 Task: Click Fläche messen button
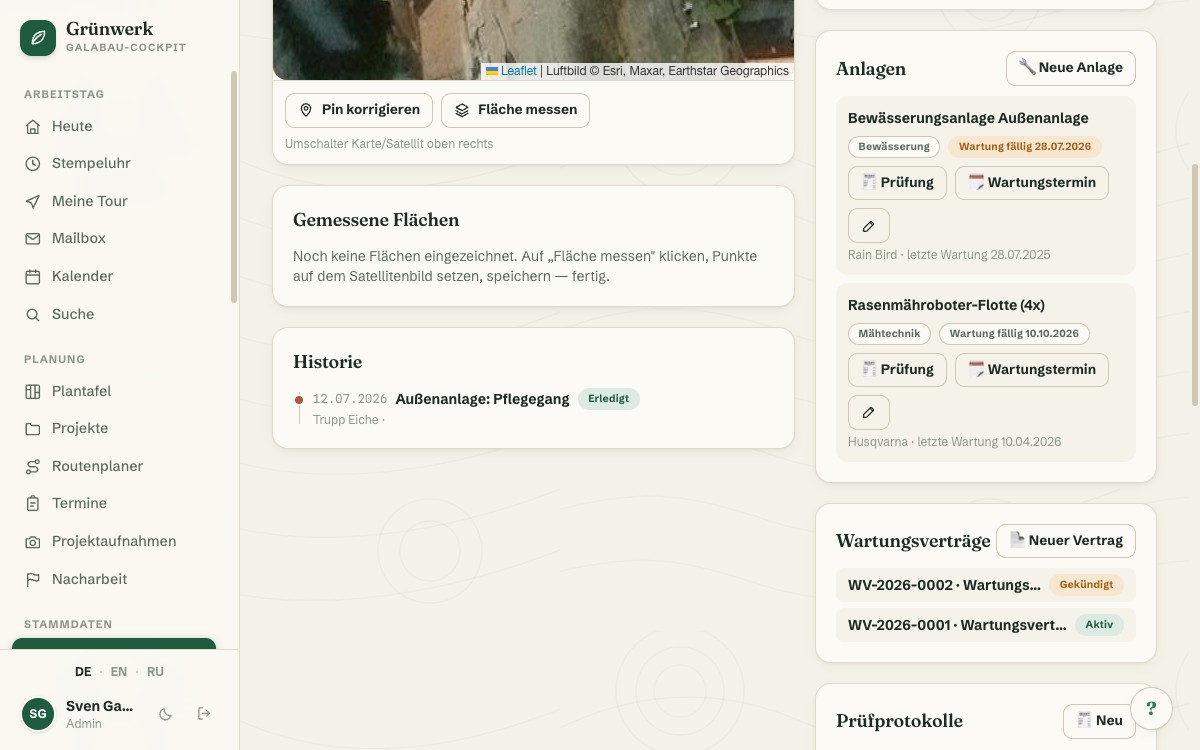pyautogui.click(x=515, y=110)
